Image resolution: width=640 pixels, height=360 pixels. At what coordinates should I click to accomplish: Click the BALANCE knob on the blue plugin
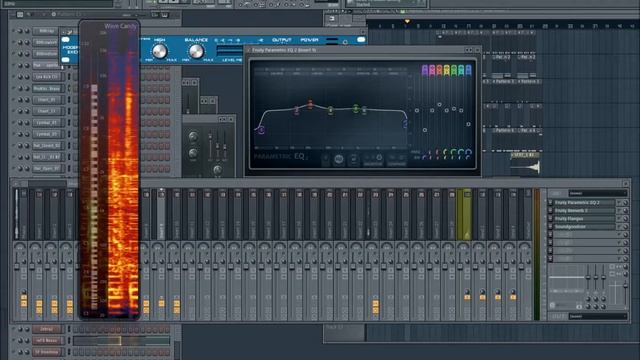[196, 52]
